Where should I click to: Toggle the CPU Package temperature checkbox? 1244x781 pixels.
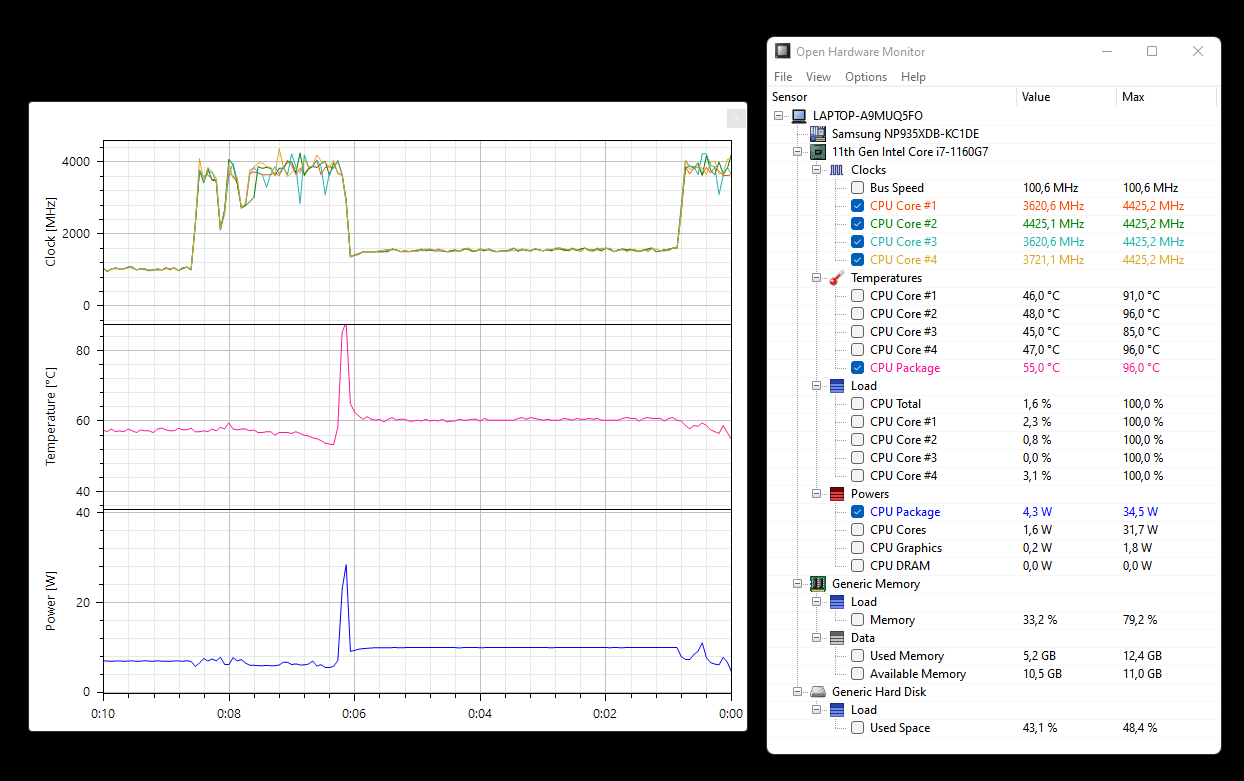click(x=857, y=368)
